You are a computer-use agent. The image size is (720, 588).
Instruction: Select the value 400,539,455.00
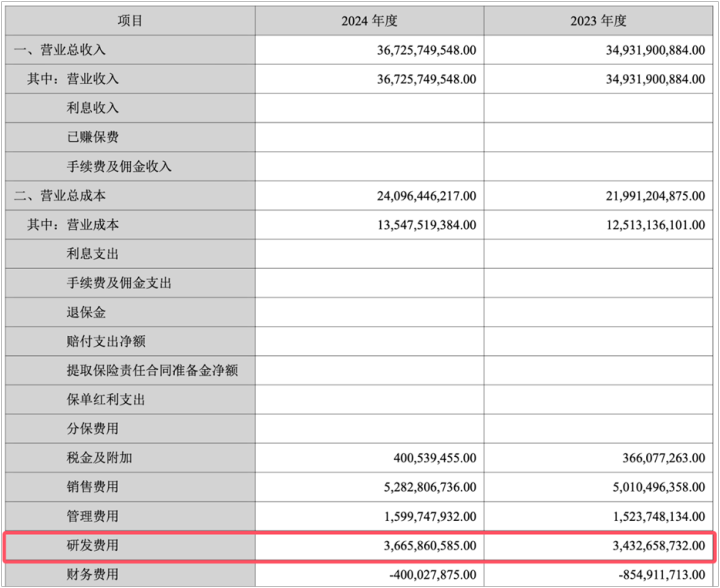(435, 458)
